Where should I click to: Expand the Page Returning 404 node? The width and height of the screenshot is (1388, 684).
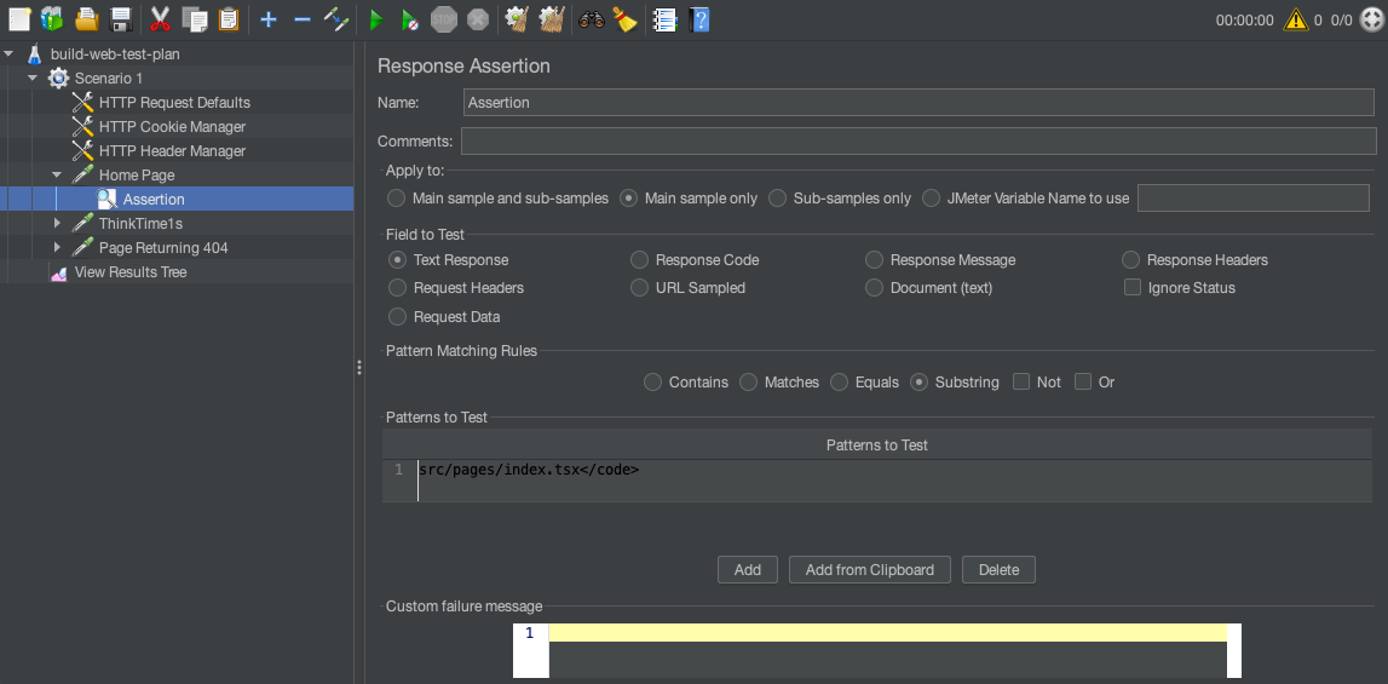pyautogui.click(x=59, y=247)
